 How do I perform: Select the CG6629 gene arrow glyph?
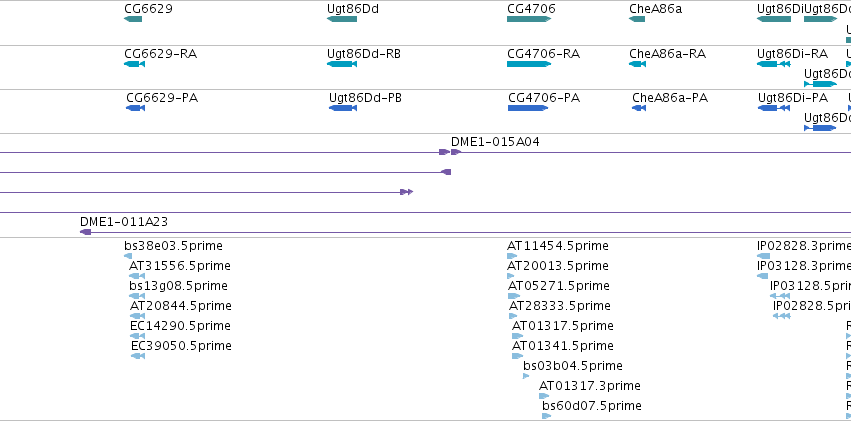point(133,19)
